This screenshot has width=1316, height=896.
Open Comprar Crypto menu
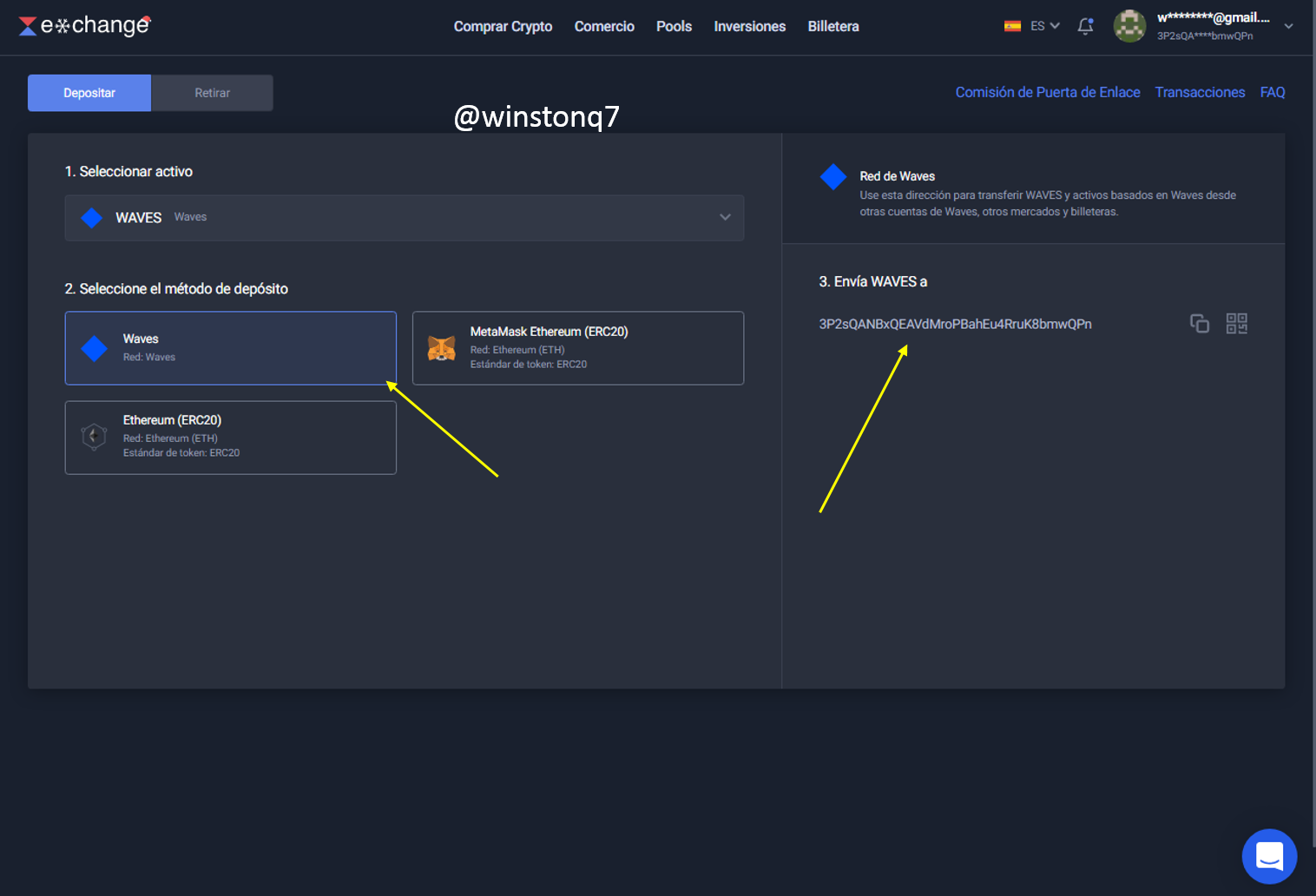pos(503,26)
